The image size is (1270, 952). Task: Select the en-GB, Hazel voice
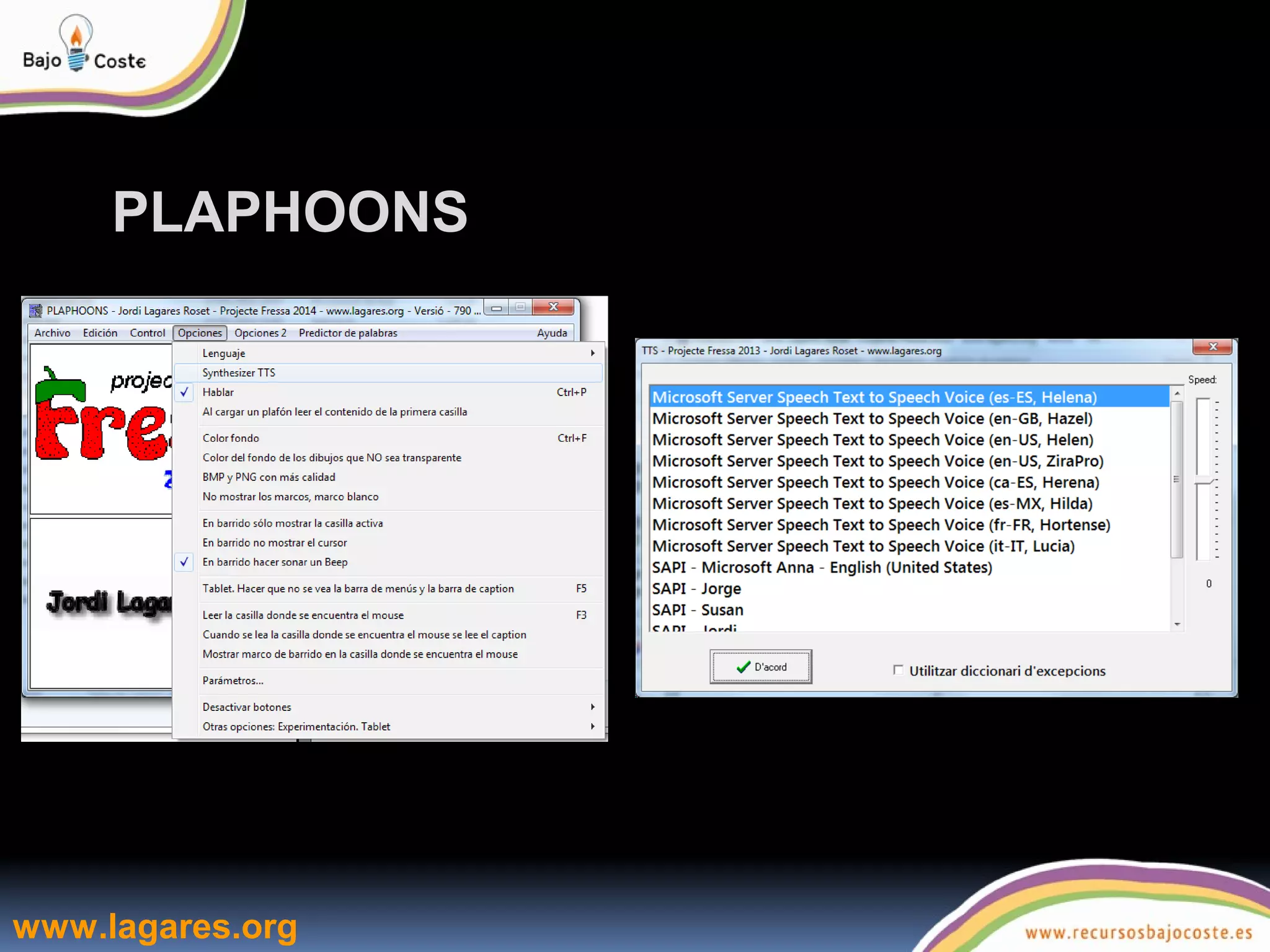pos(910,418)
